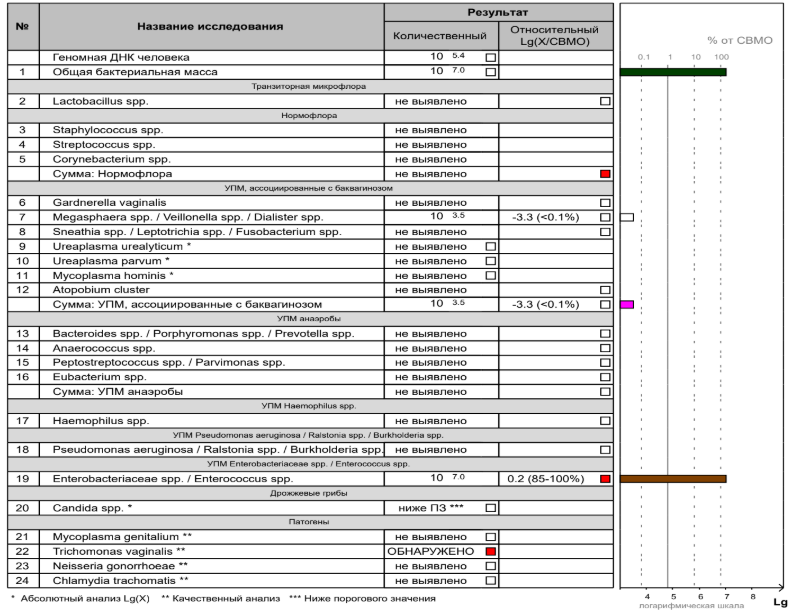Click the magenta bar for bacvaginosis sum
This screenshot has height=612, width=803.
pos(627,305)
